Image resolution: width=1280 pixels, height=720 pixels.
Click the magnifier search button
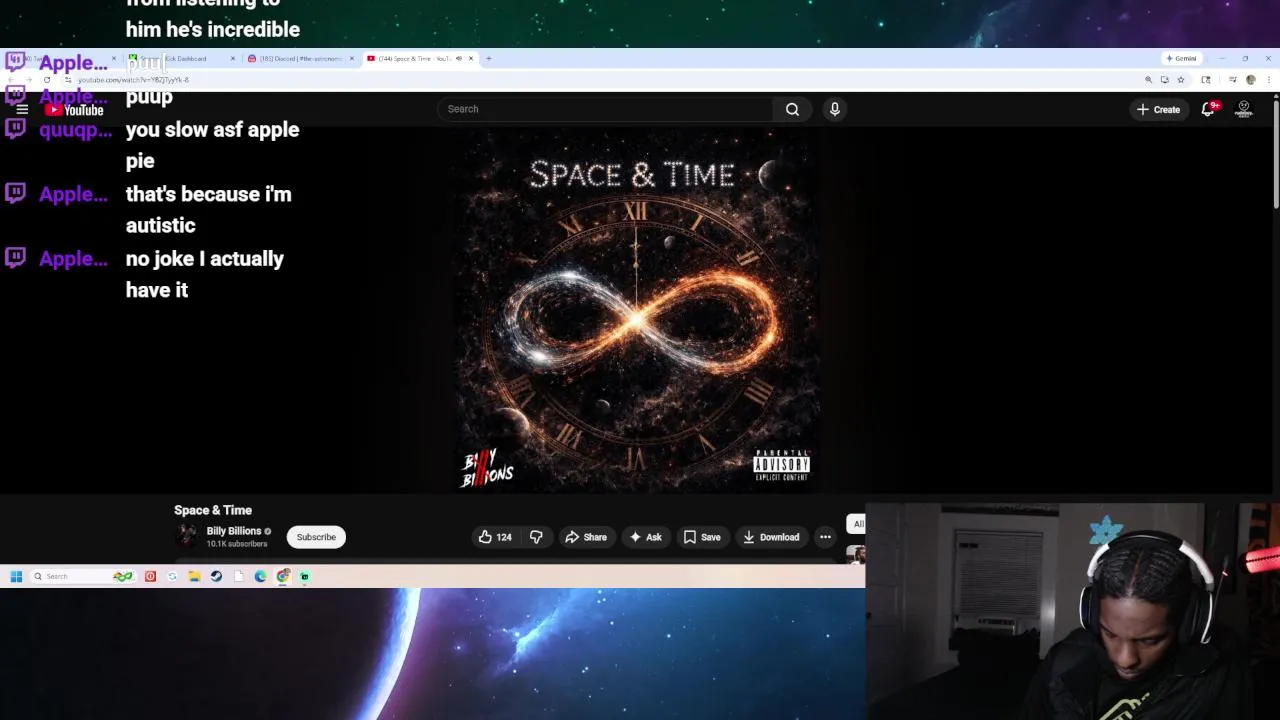tap(792, 109)
